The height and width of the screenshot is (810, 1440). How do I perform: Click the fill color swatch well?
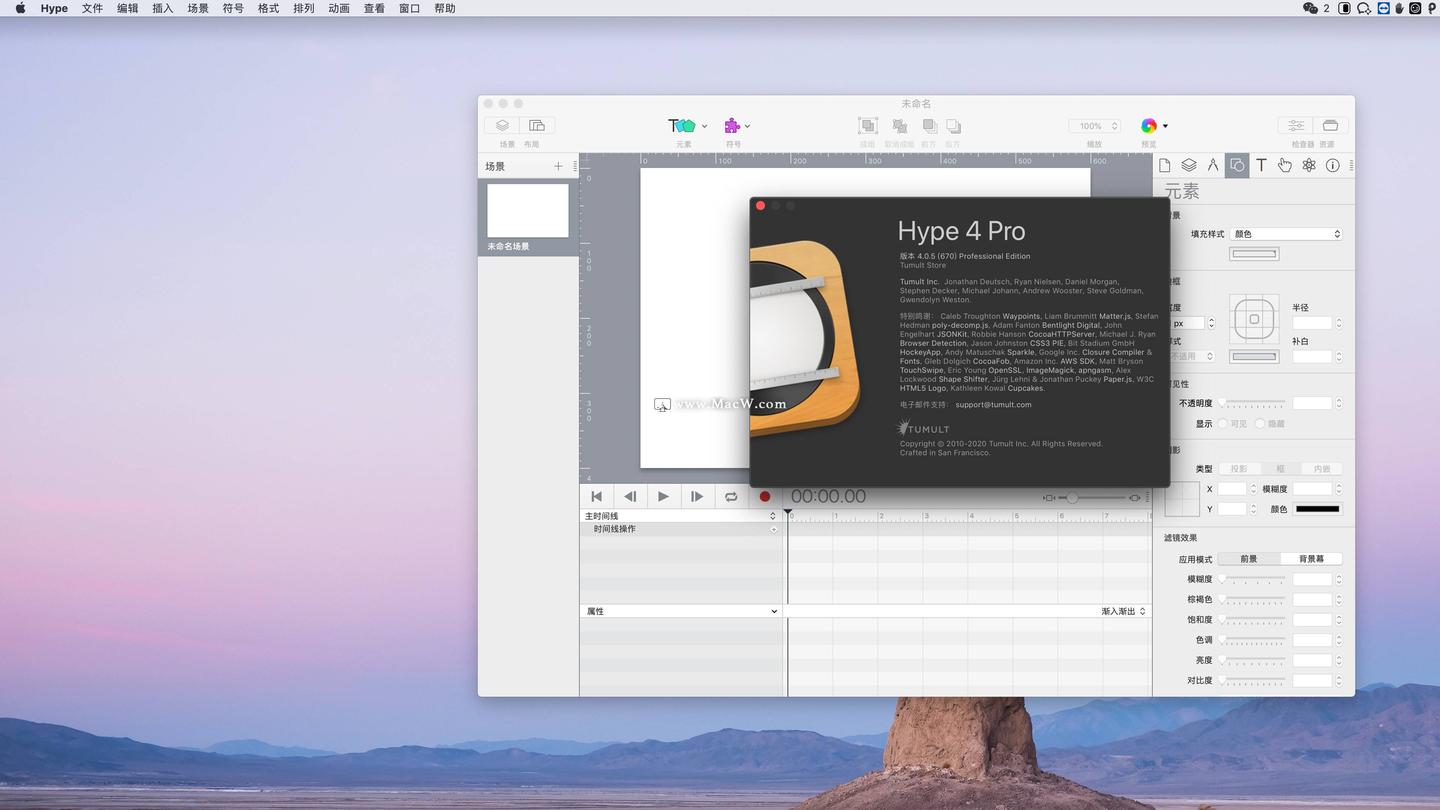[1254, 254]
